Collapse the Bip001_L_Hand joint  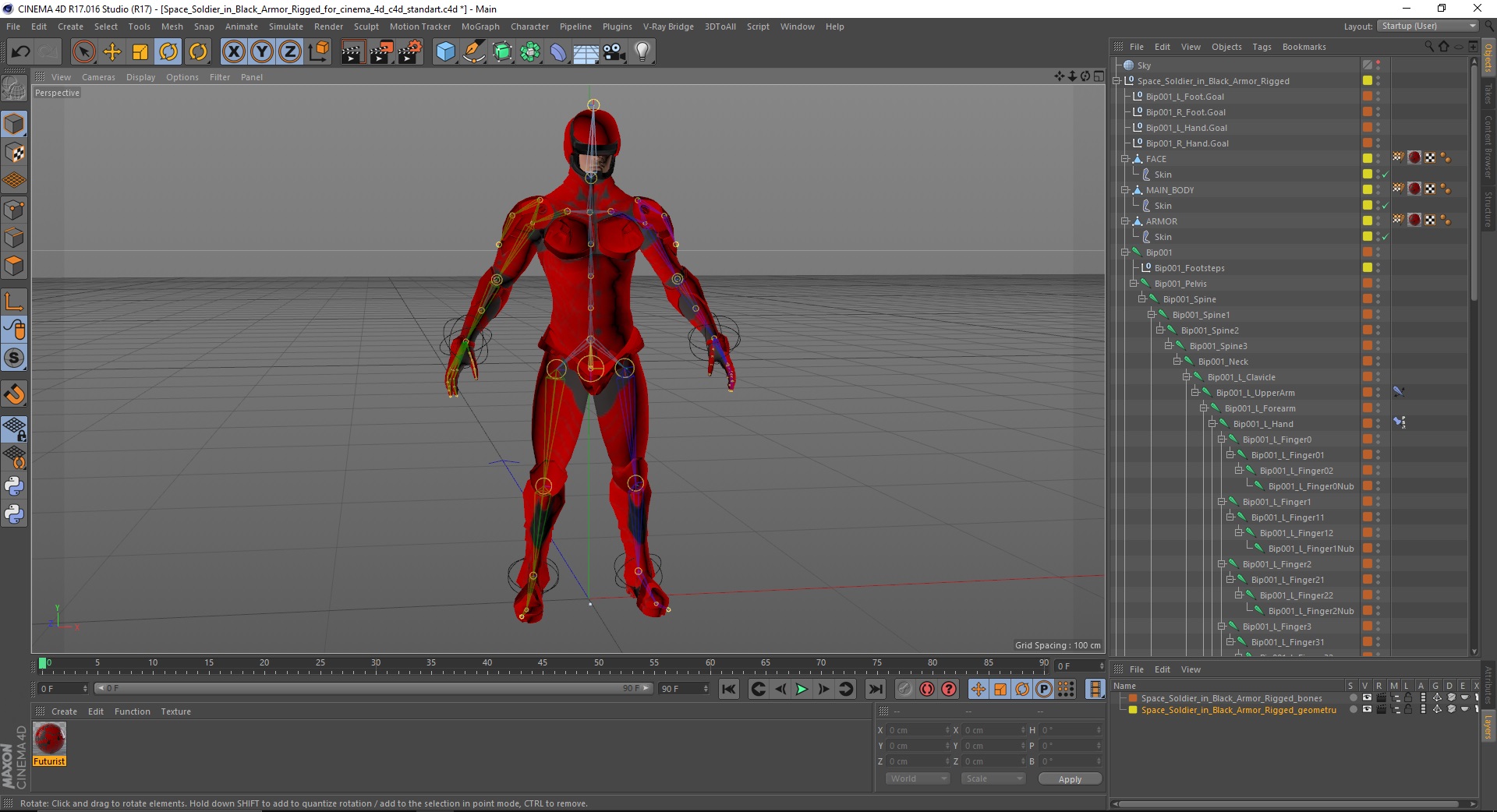(x=1212, y=424)
